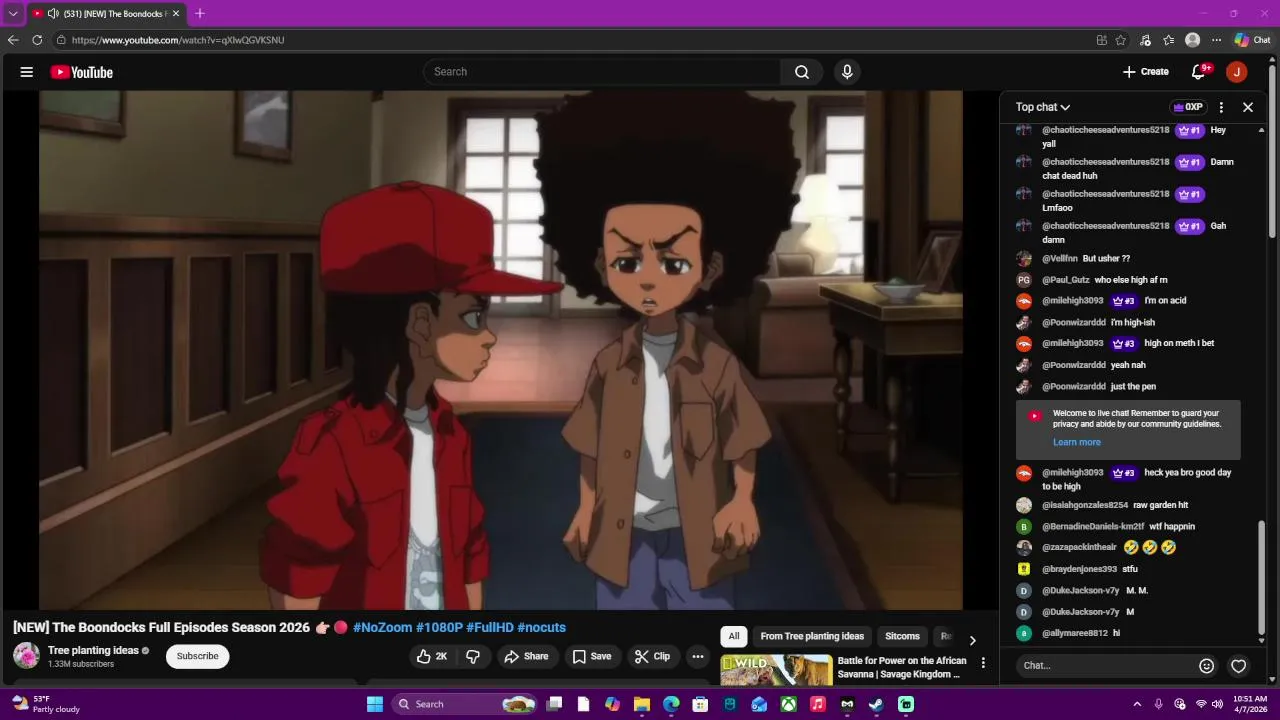Reload the page in the browser
This screenshot has height=720, width=1280.
tap(37, 40)
